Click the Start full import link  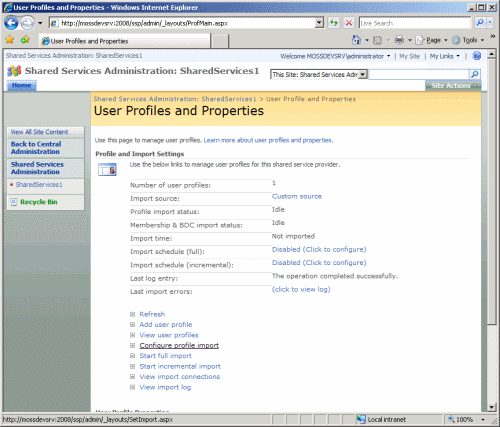pos(165,356)
